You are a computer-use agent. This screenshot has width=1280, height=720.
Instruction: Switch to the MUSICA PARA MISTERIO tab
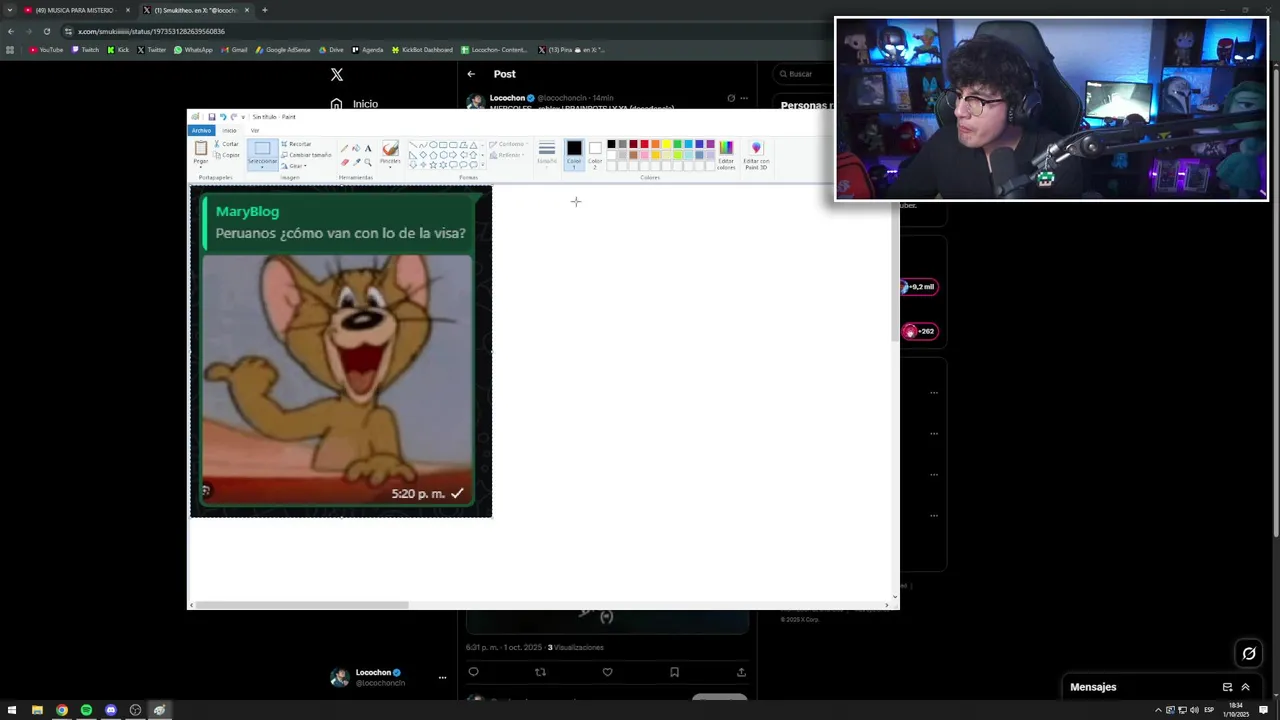[76, 10]
